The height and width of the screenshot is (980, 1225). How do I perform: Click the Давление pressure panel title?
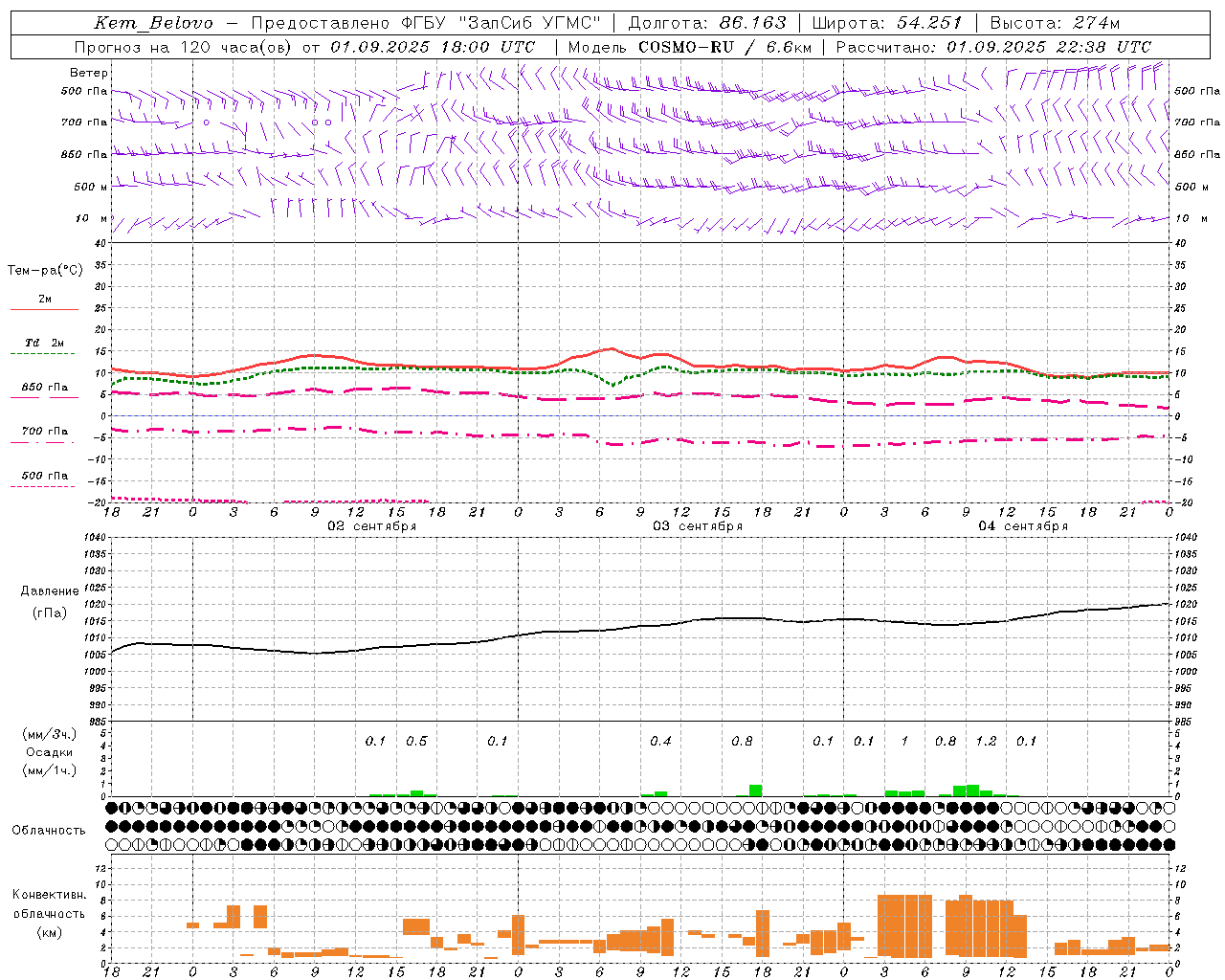point(50,591)
